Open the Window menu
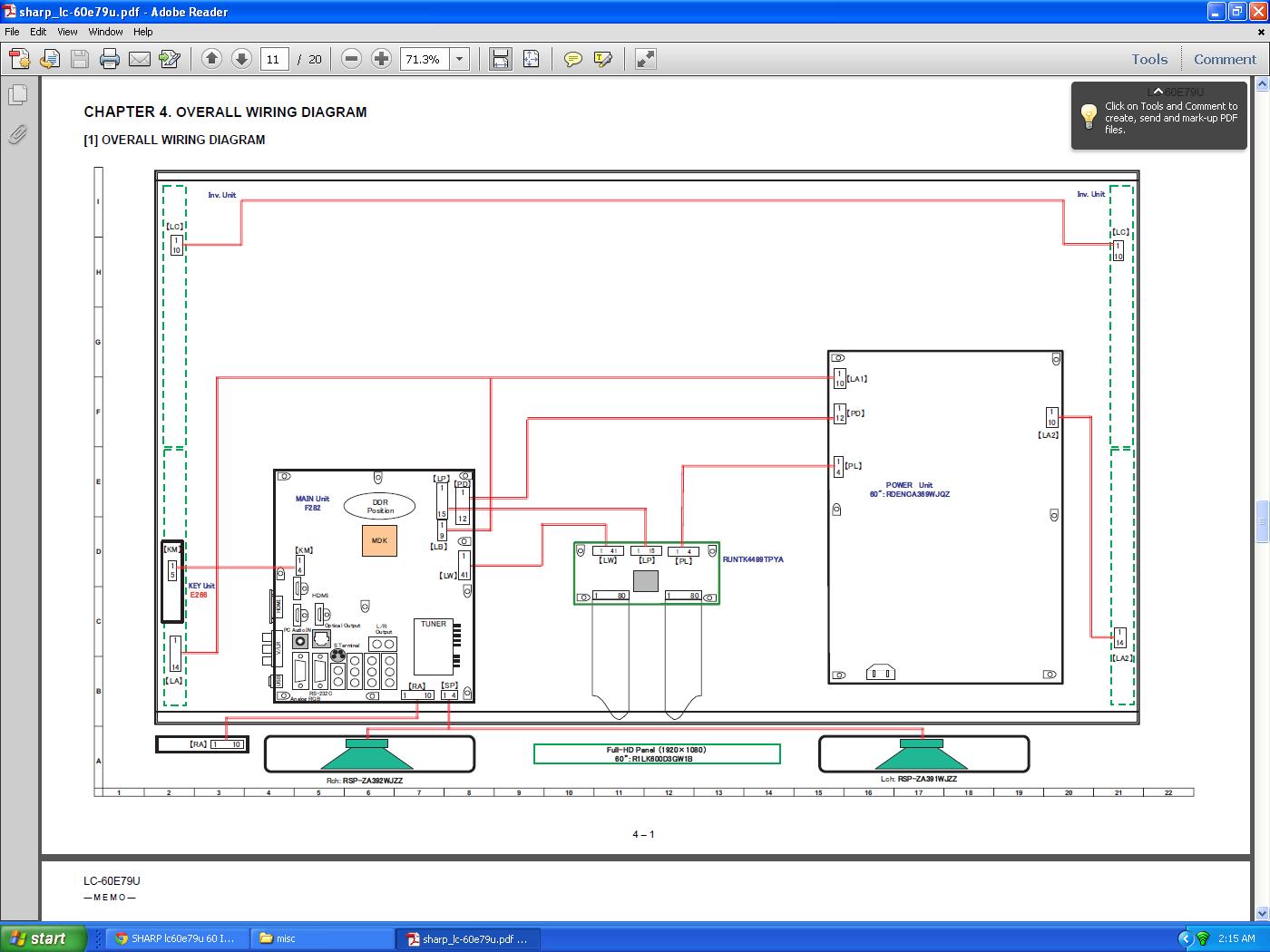Screen dimensions: 1270x952 [x=105, y=32]
